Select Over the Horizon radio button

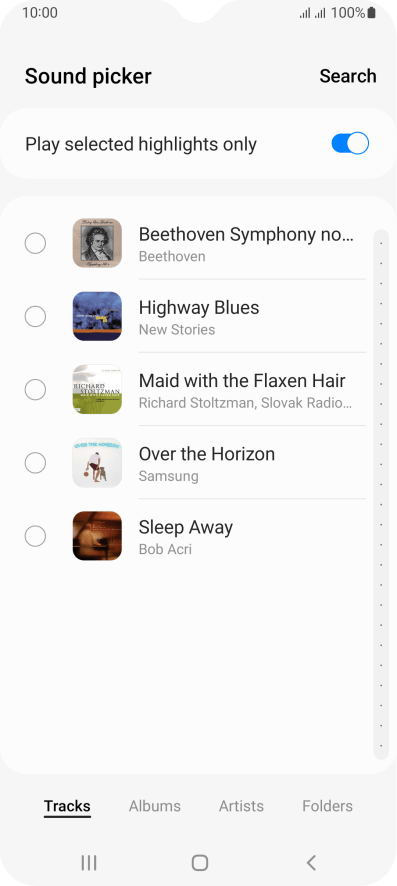pyautogui.click(x=35, y=463)
